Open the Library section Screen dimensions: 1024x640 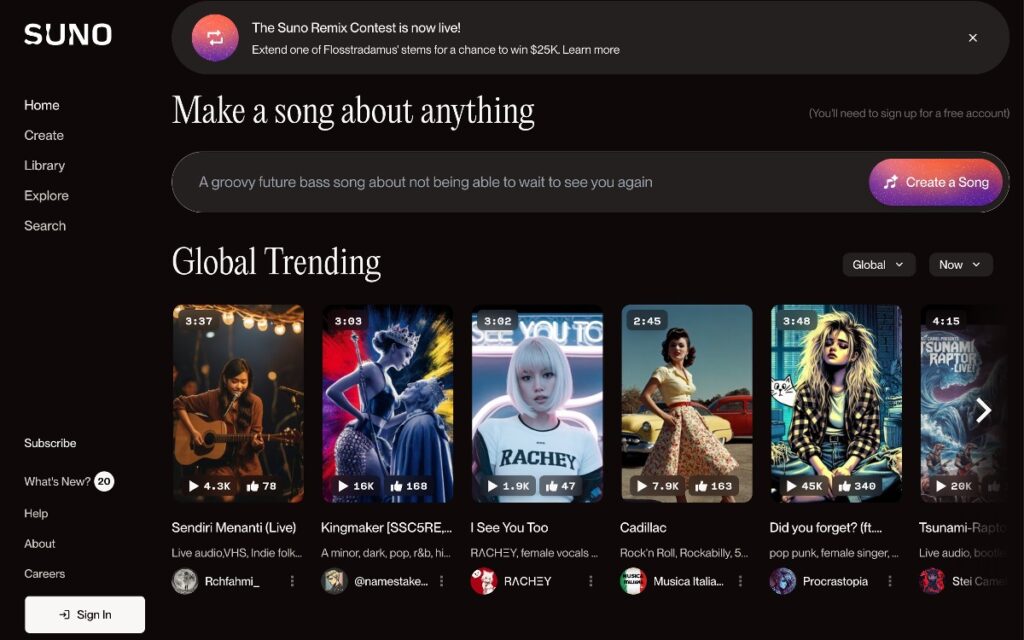click(x=44, y=165)
